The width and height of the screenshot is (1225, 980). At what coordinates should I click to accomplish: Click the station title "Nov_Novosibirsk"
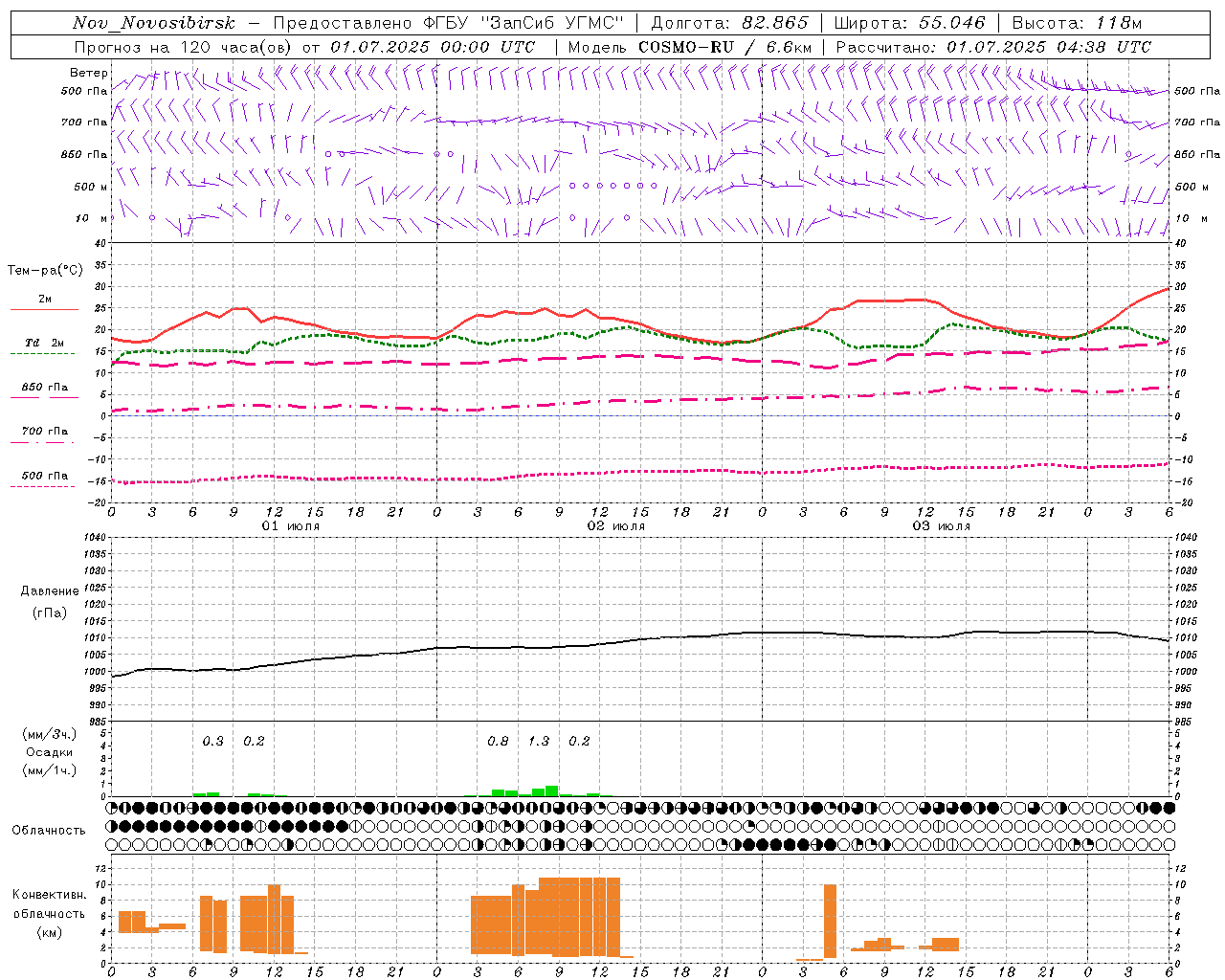click(154, 23)
